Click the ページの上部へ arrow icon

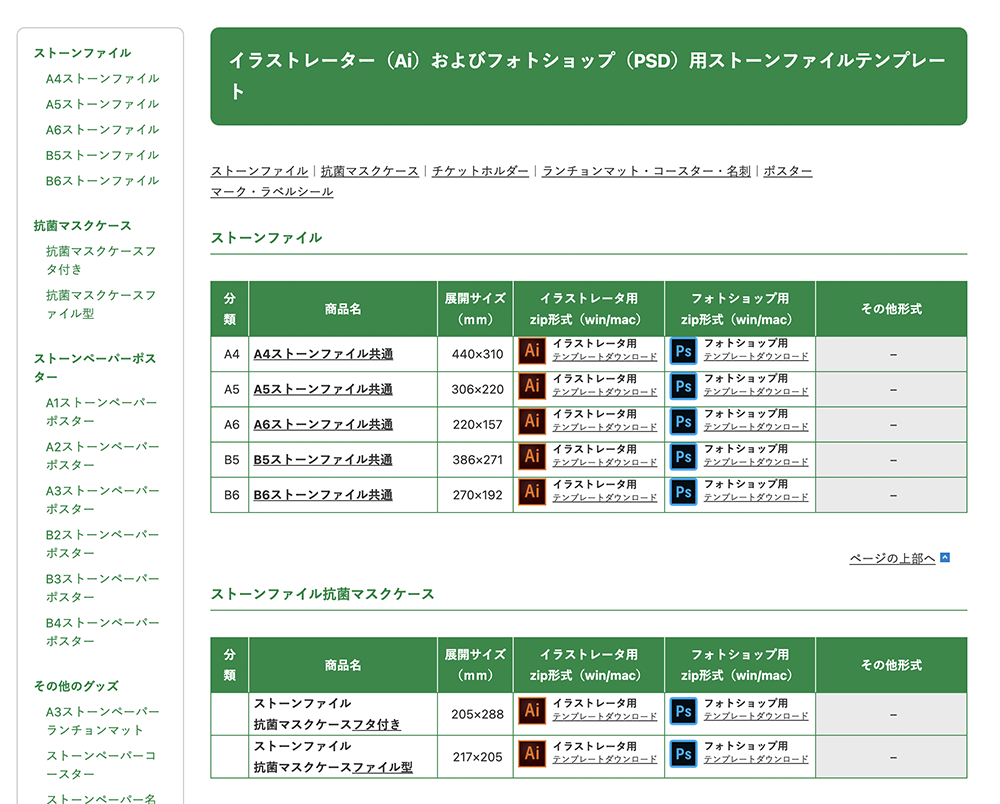(x=945, y=558)
